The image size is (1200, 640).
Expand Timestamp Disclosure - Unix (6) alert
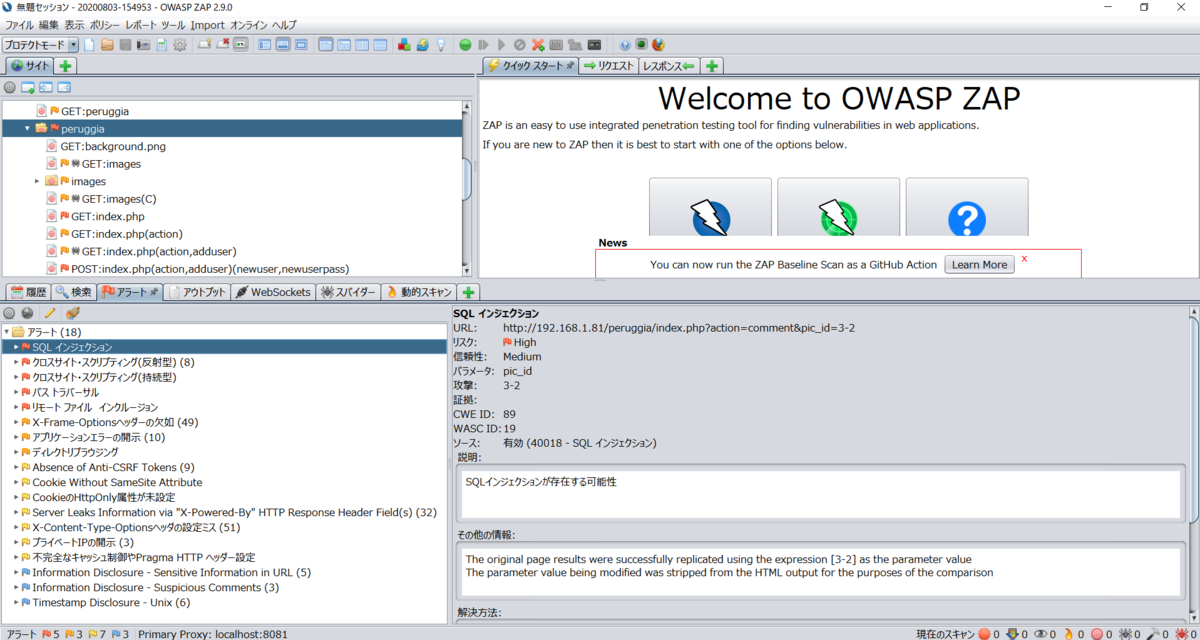point(16,602)
